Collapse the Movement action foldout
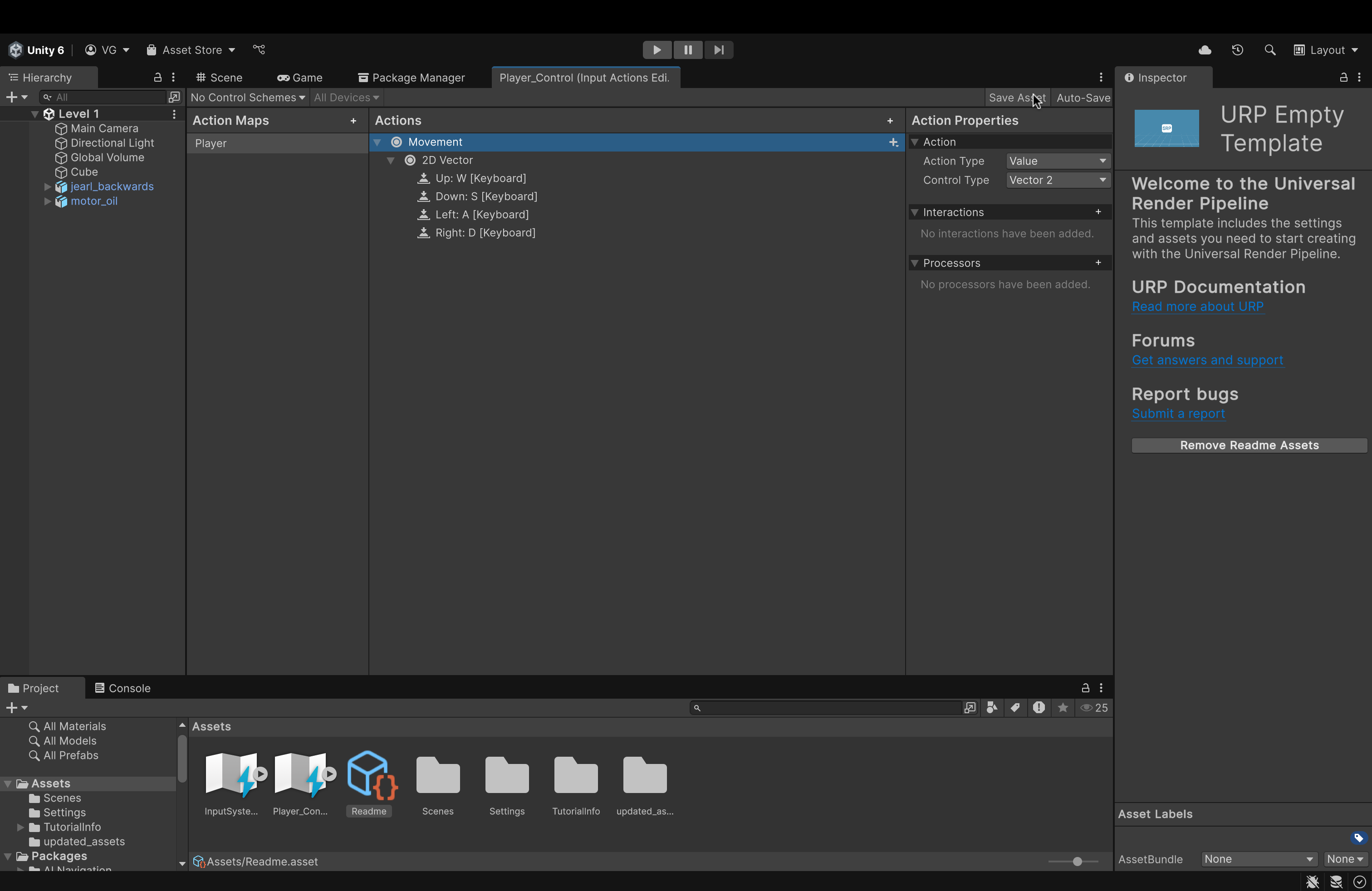 point(377,142)
